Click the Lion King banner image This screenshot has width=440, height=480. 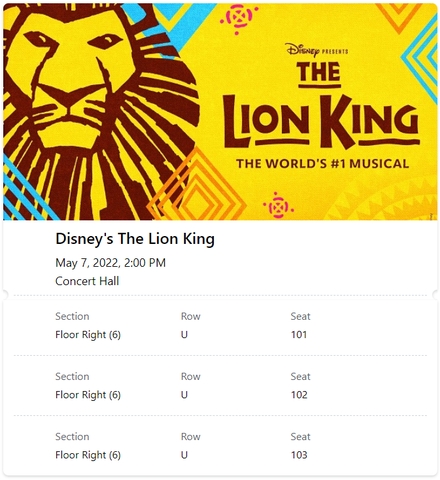(x=220, y=112)
